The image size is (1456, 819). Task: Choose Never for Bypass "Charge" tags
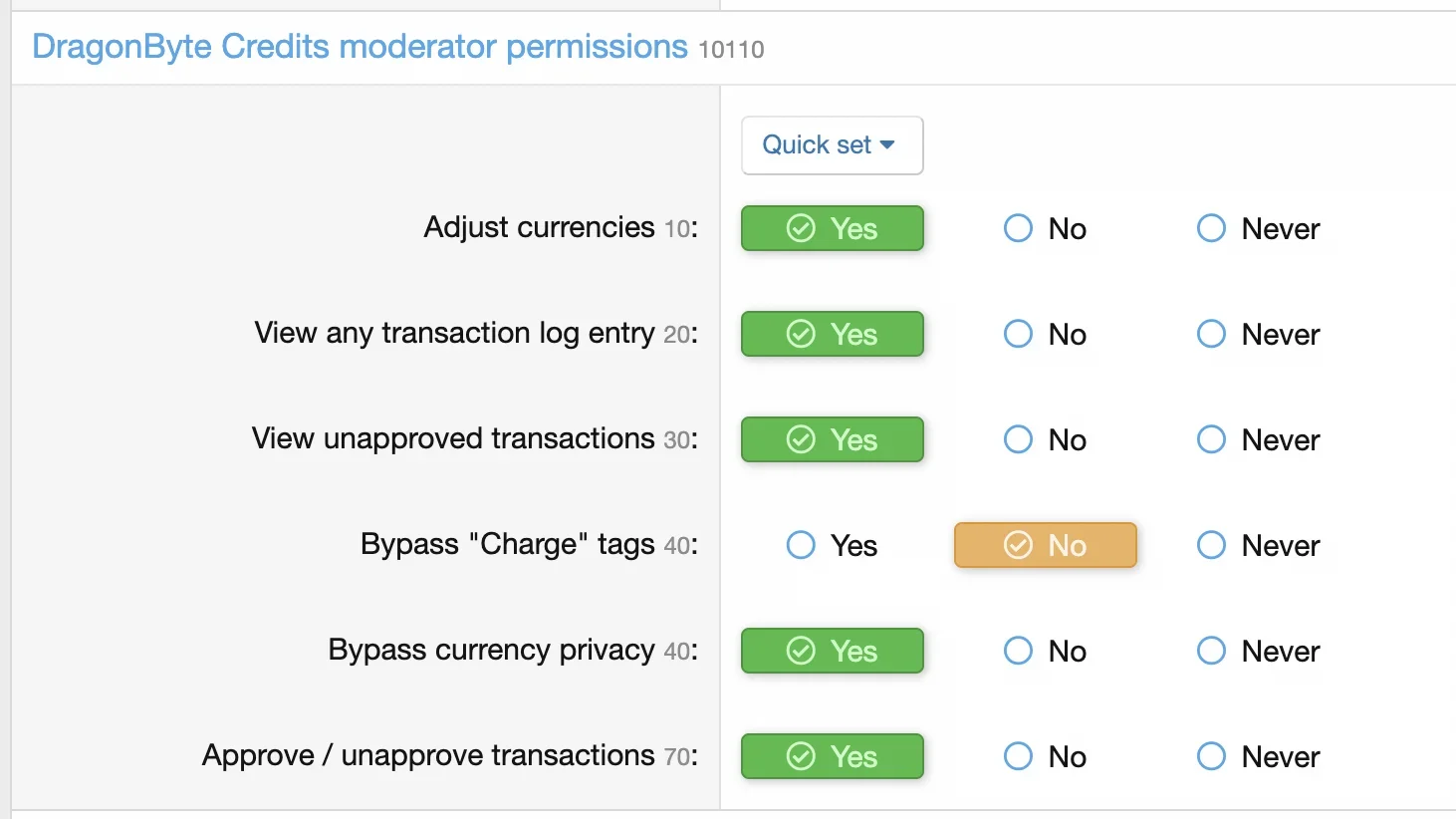1258,545
